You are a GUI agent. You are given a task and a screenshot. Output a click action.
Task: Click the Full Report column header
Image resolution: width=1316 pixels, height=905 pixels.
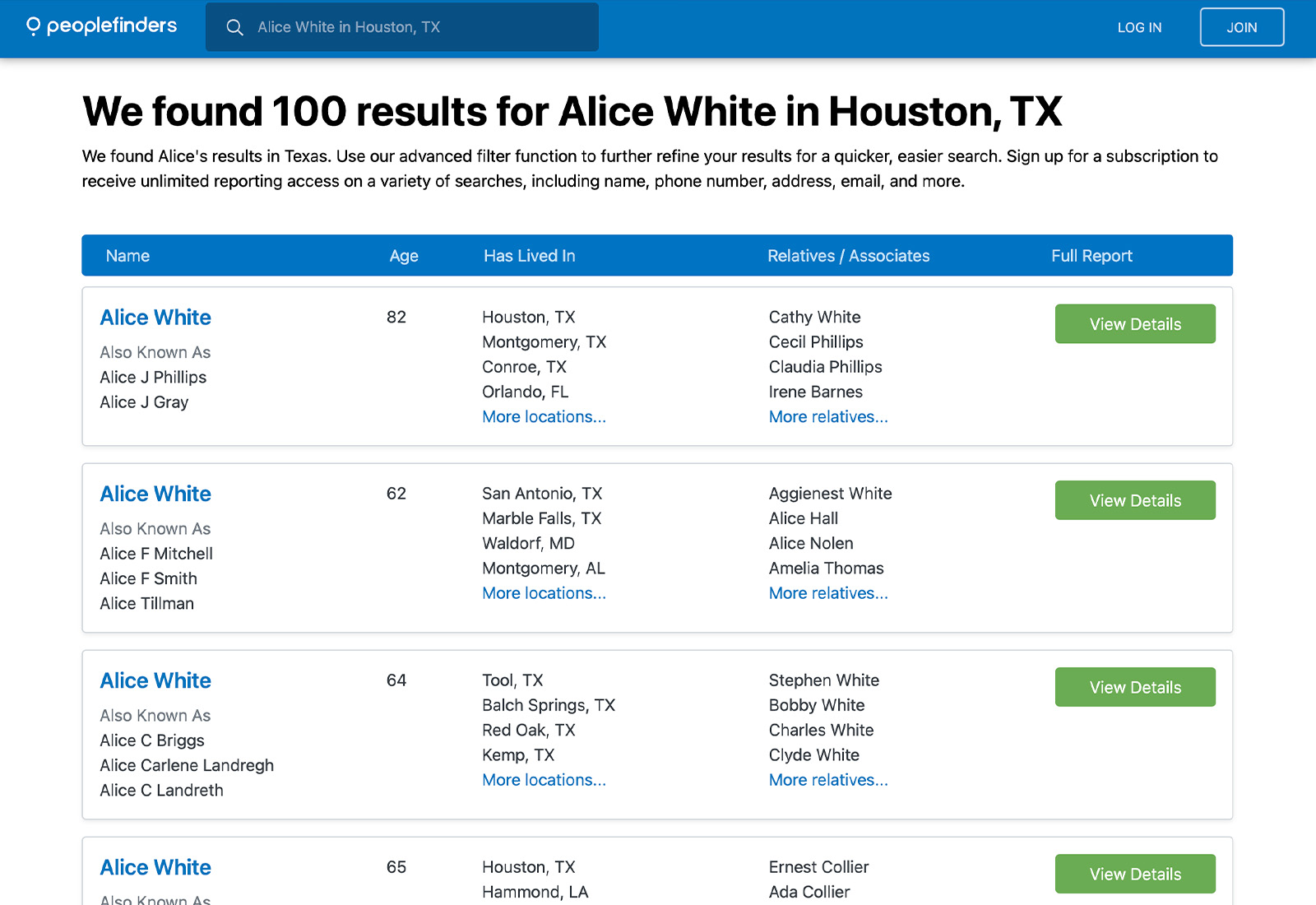click(1091, 256)
